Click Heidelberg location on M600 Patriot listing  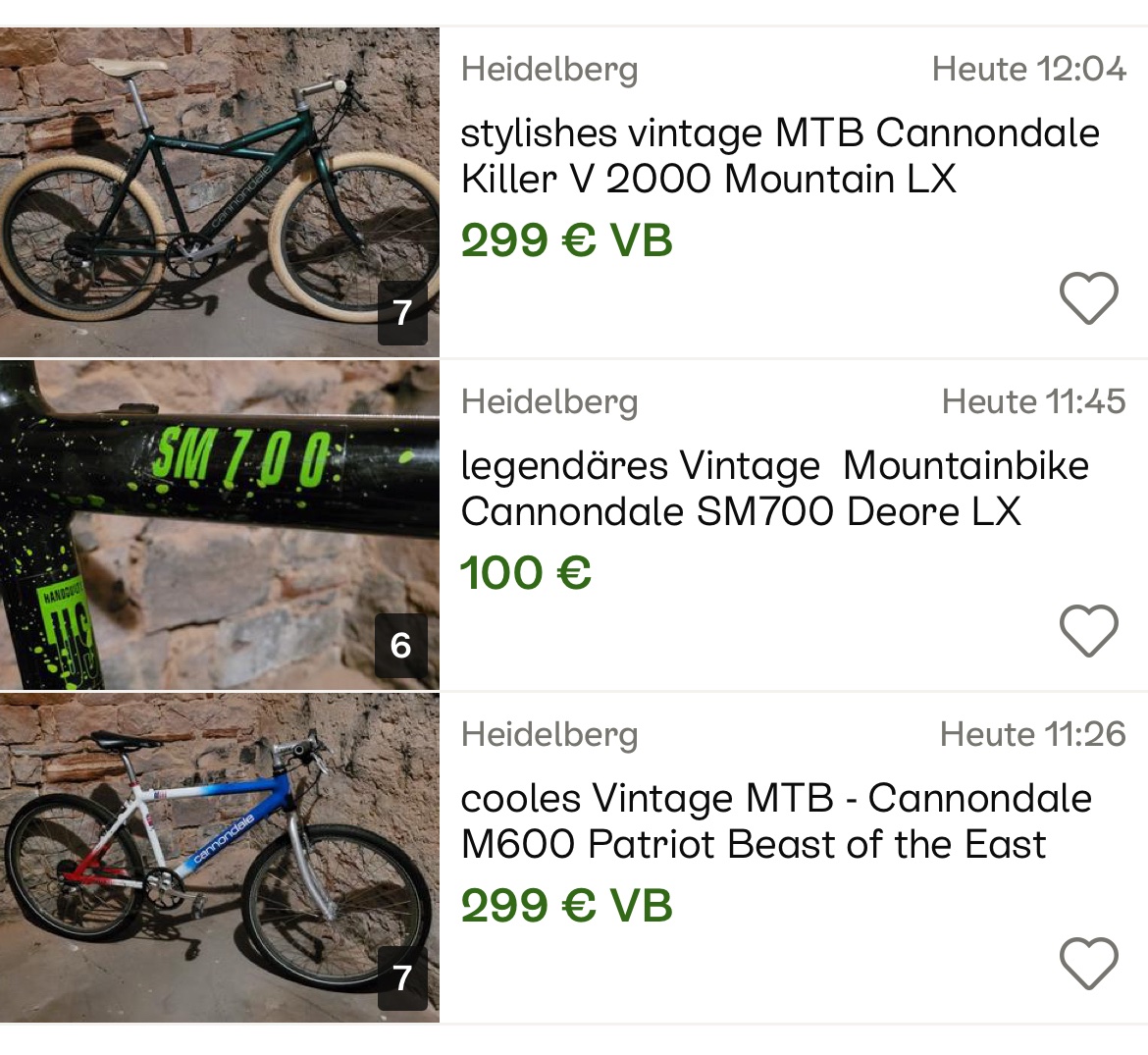pyautogui.click(x=549, y=735)
